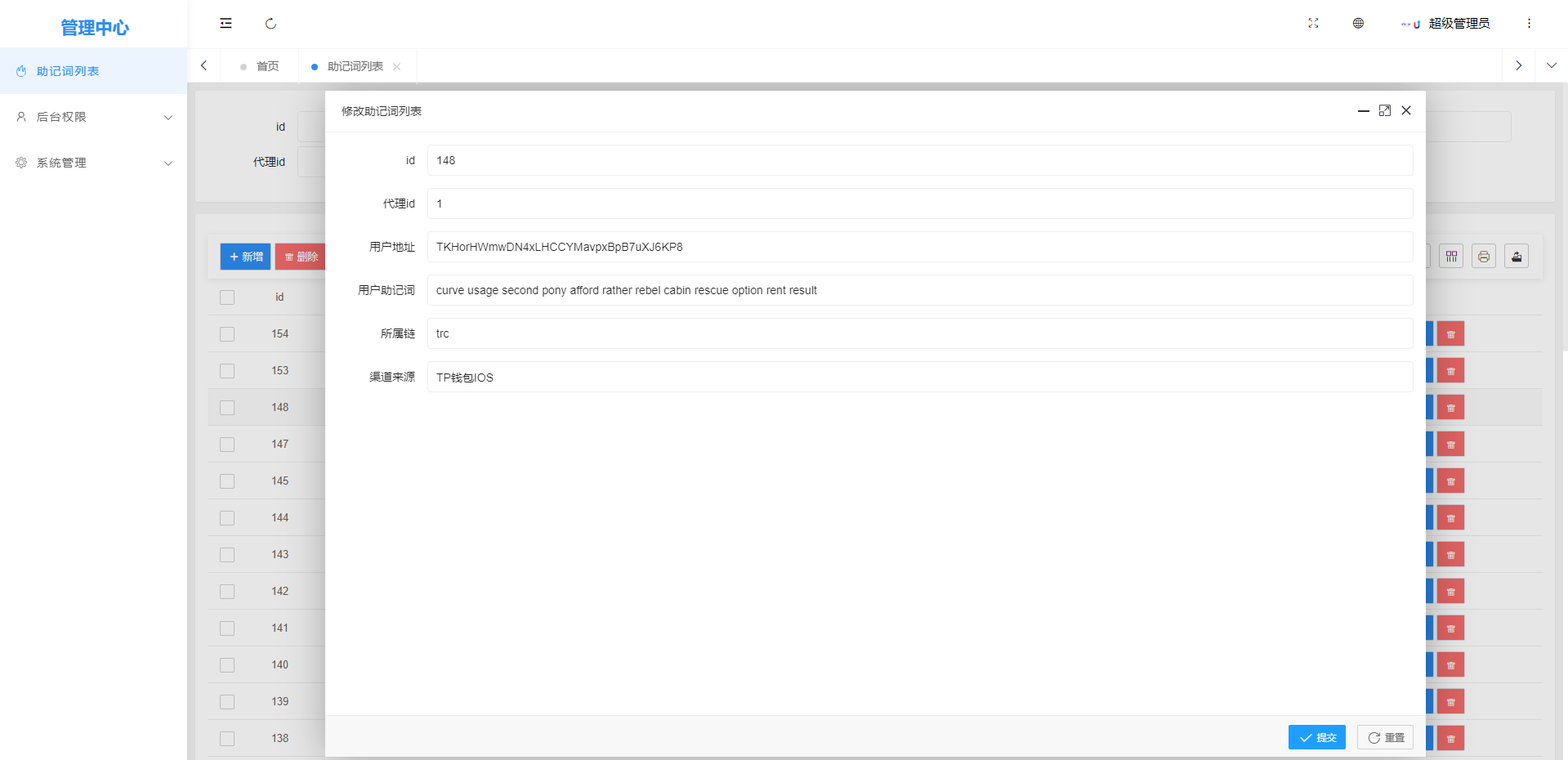Viewport: 1568px width, 760px height.
Task: Open the column filter grid icon
Action: [x=1450, y=257]
